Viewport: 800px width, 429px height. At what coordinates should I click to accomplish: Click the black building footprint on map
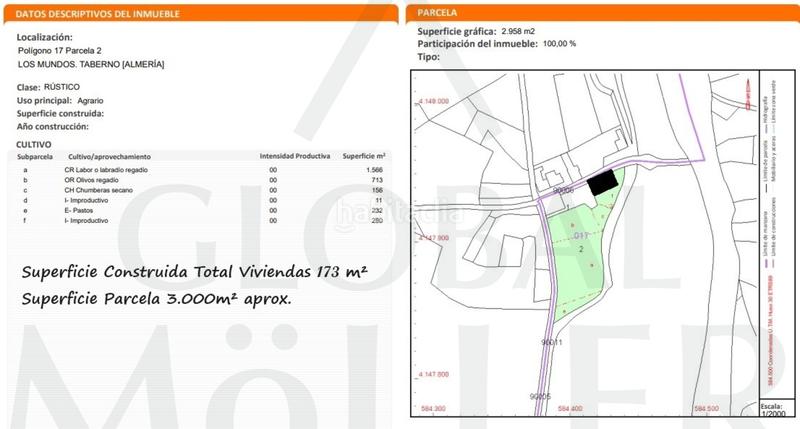click(599, 182)
